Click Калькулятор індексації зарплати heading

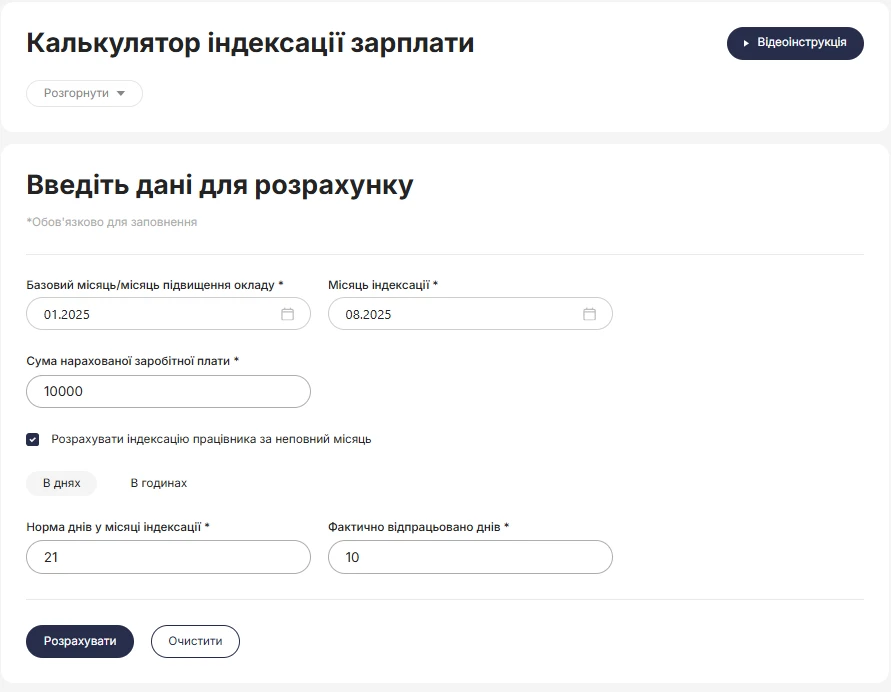tap(250, 43)
